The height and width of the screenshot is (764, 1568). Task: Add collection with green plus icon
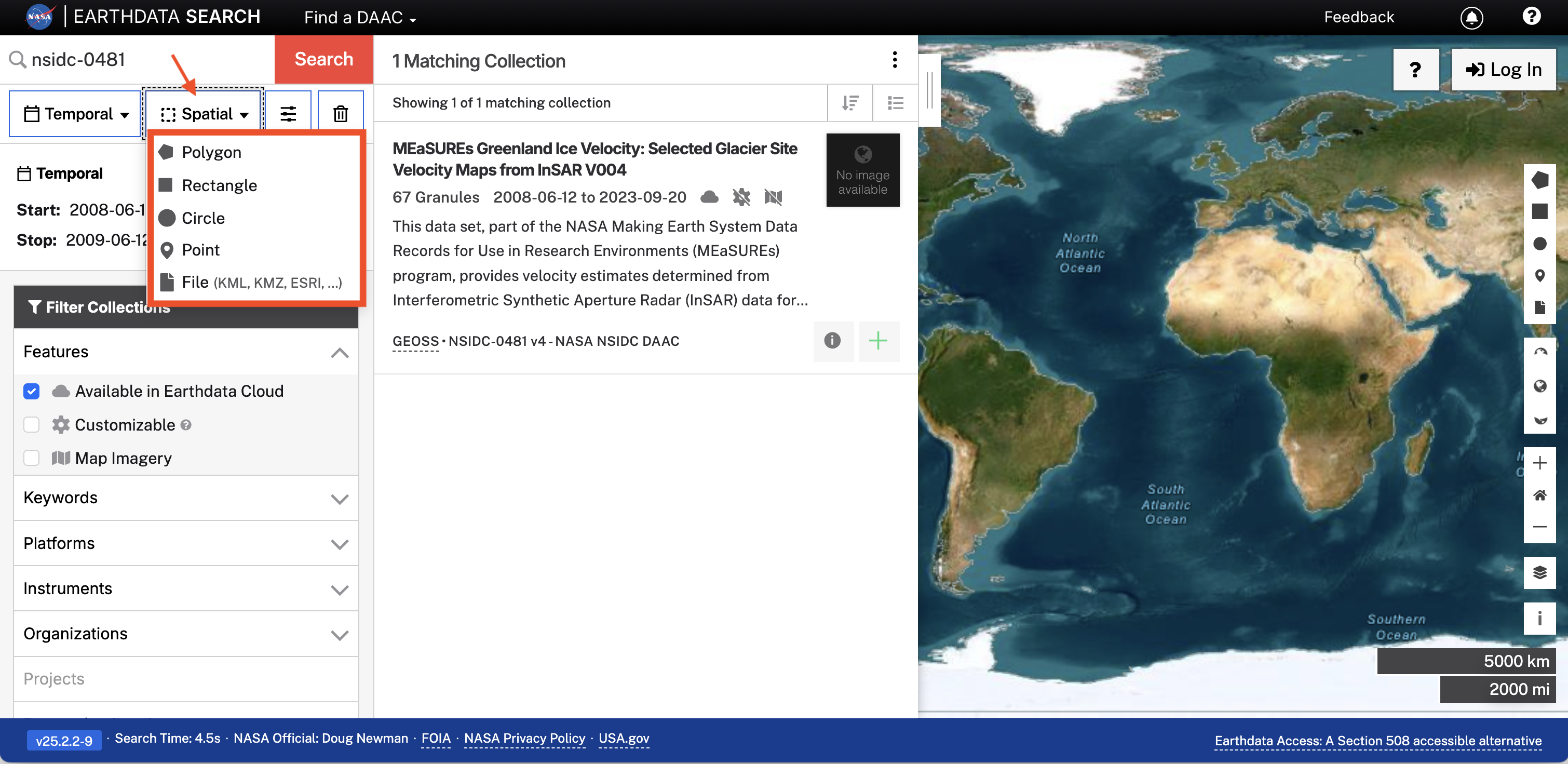pyautogui.click(x=878, y=341)
